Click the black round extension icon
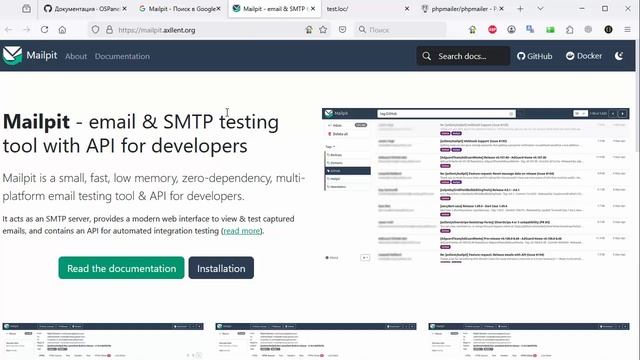Screen dimensions: 640x360 pos(608,29)
